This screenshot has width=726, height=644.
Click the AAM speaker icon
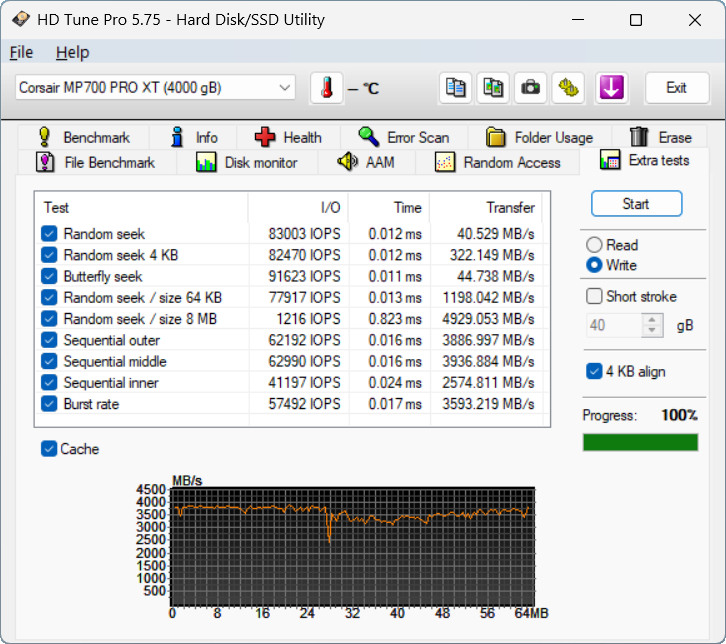pyautogui.click(x=347, y=162)
